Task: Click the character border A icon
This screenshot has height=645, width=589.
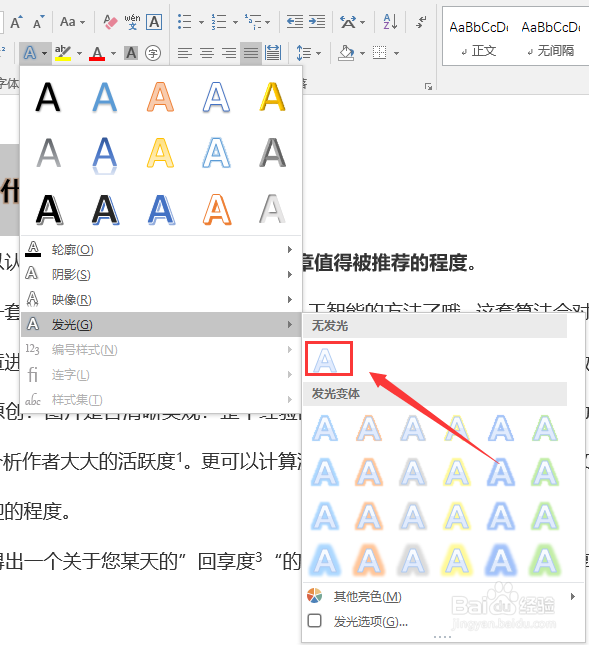Action: pos(154,22)
